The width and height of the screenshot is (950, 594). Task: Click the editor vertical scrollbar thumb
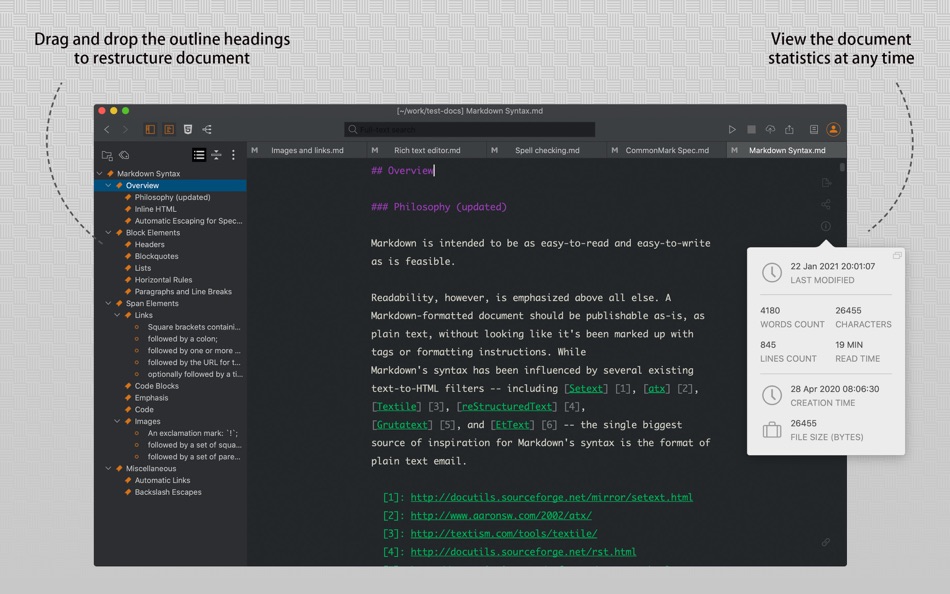click(x=842, y=167)
